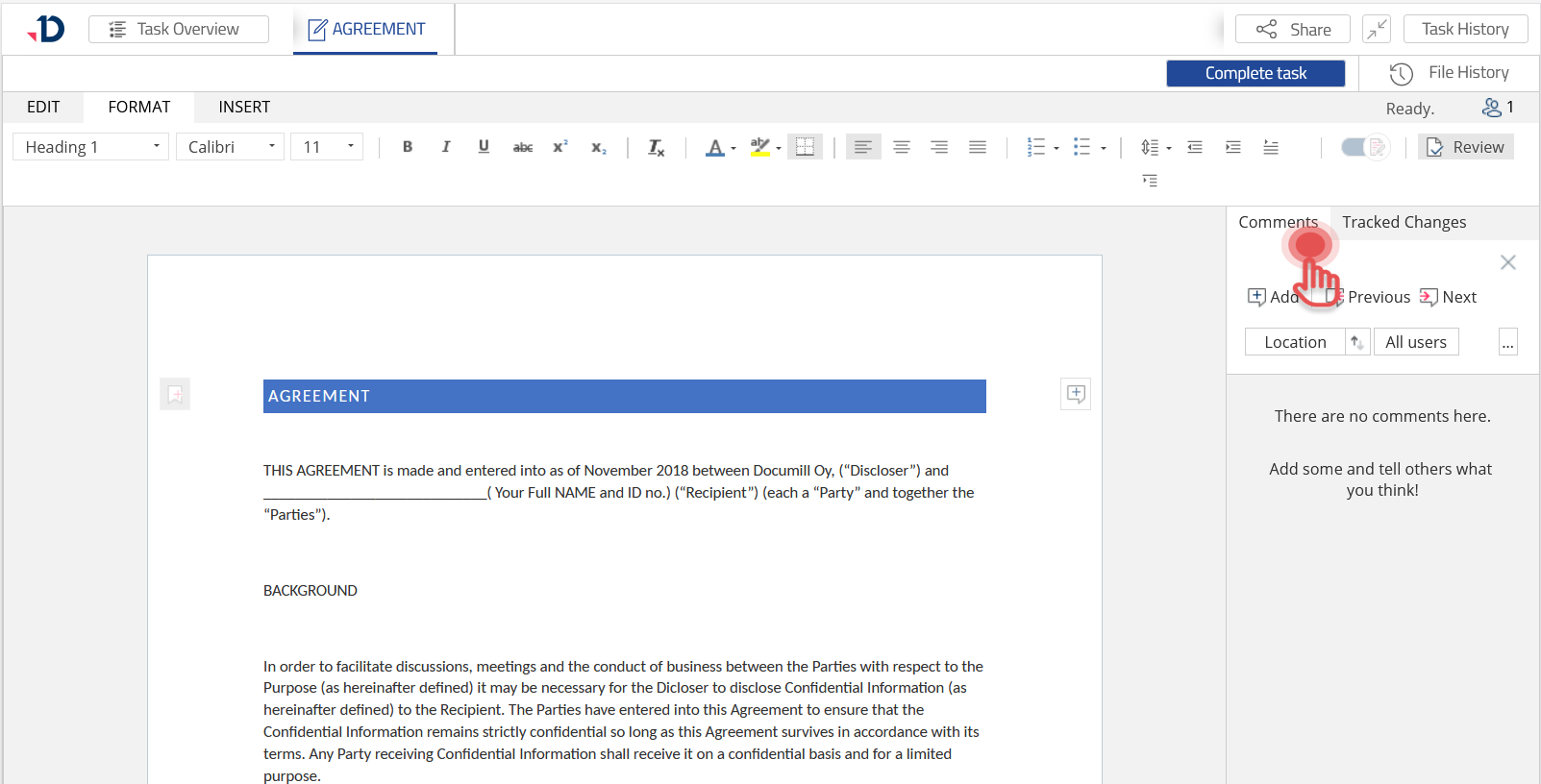Screen dimensions: 1541x784
Task: Switch to the Tracked Changes tab
Action: click(1404, 222)
